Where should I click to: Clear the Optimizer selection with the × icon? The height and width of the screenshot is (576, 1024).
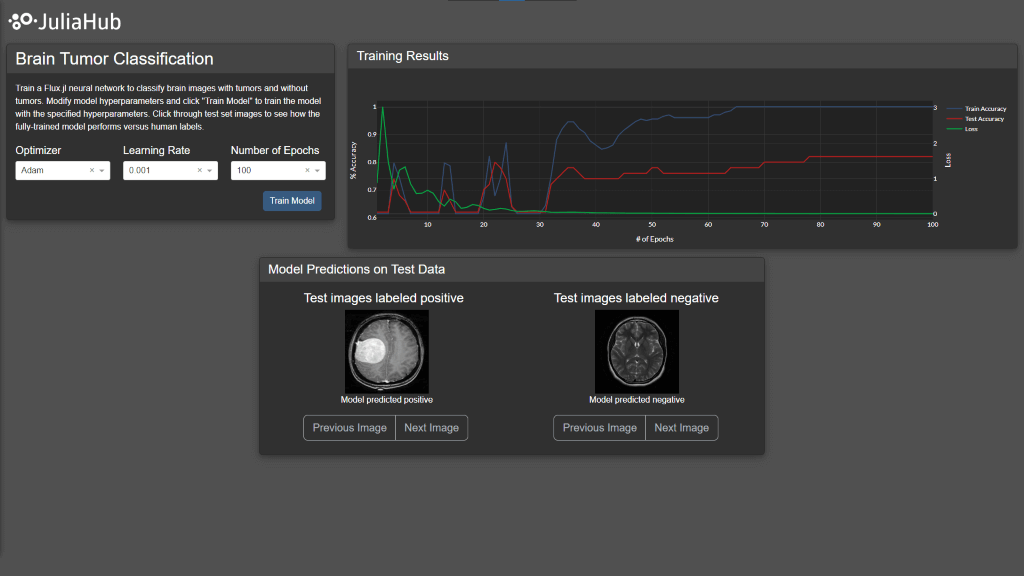tap(91, 171)
